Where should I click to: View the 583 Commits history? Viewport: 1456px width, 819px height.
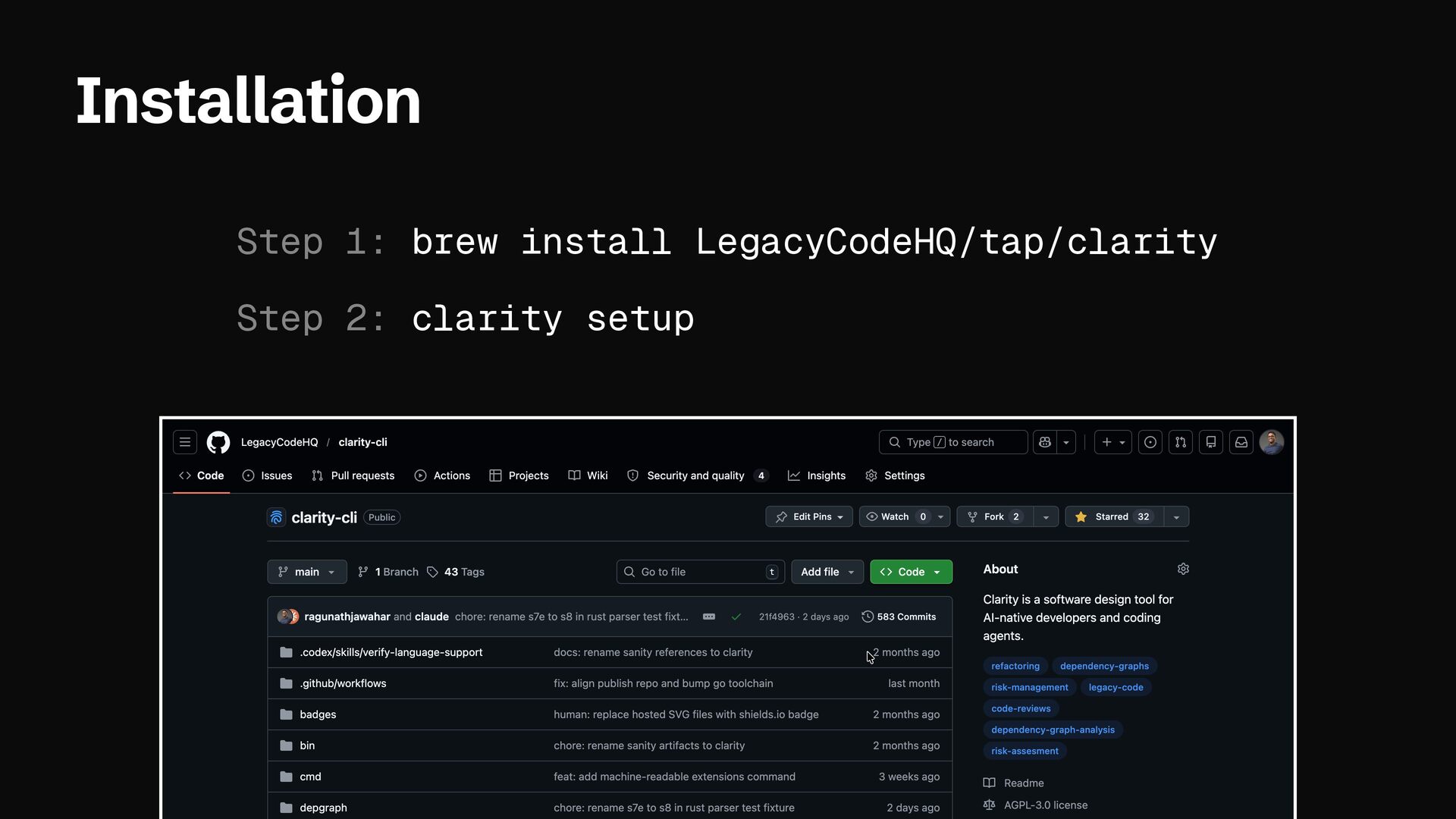click(x=899, y=617)
